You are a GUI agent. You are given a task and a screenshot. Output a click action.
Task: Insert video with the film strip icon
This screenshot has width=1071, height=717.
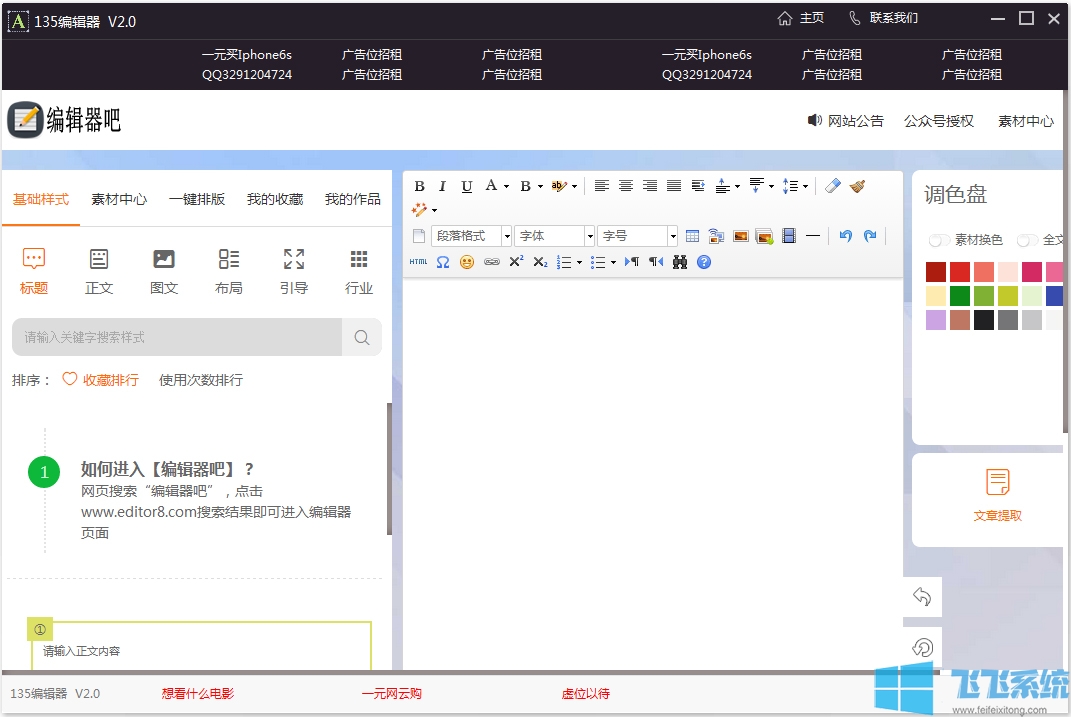tap(789, 236)
